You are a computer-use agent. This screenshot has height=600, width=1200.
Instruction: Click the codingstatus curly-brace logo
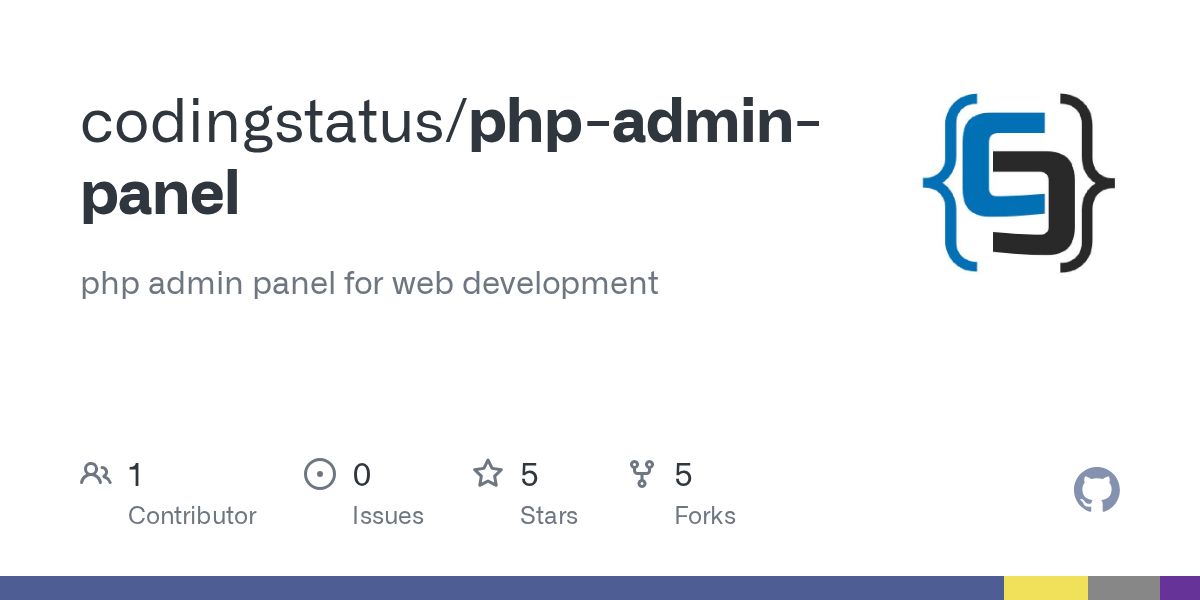pos(1018,183)
